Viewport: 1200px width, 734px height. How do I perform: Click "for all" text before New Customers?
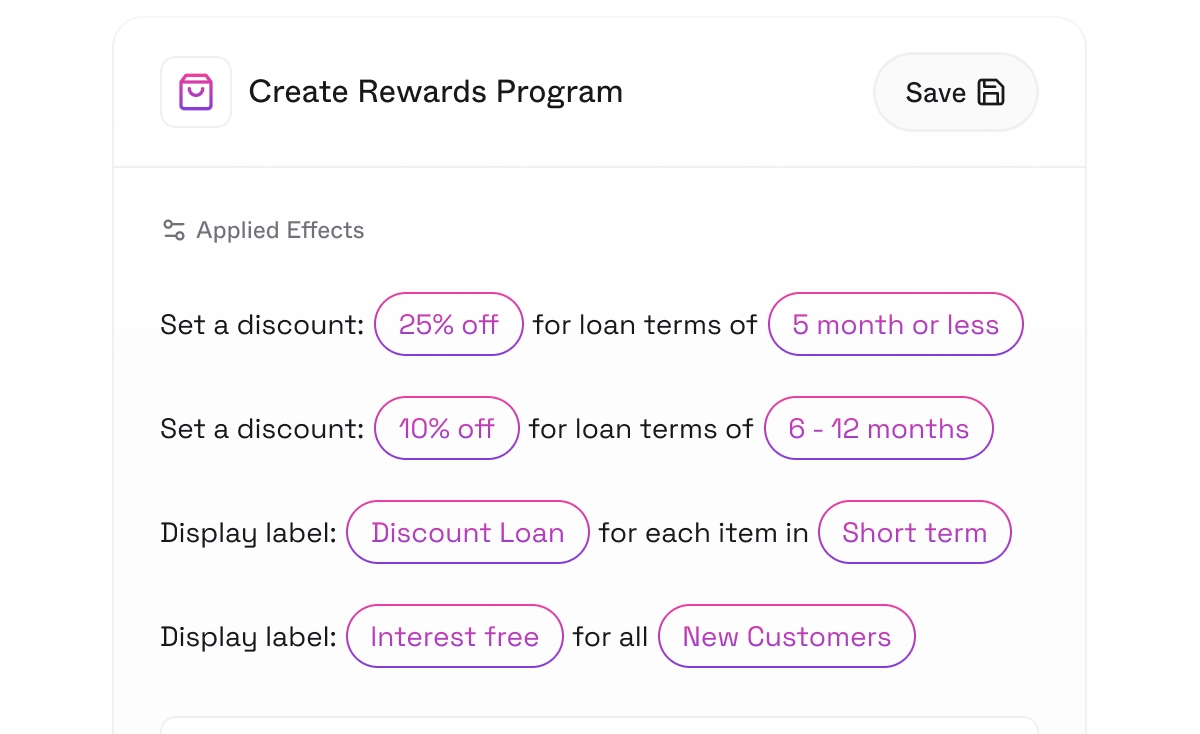610,637
